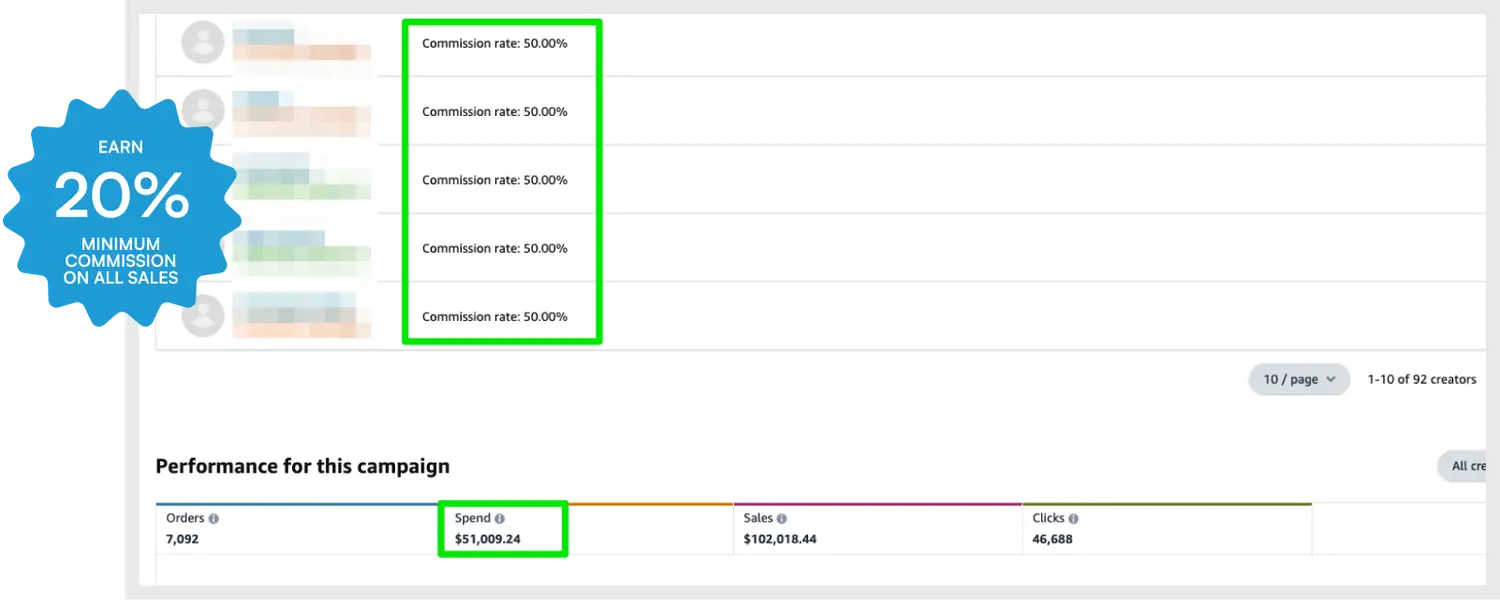Select the last row's Commission rate 50.00%

494,317
